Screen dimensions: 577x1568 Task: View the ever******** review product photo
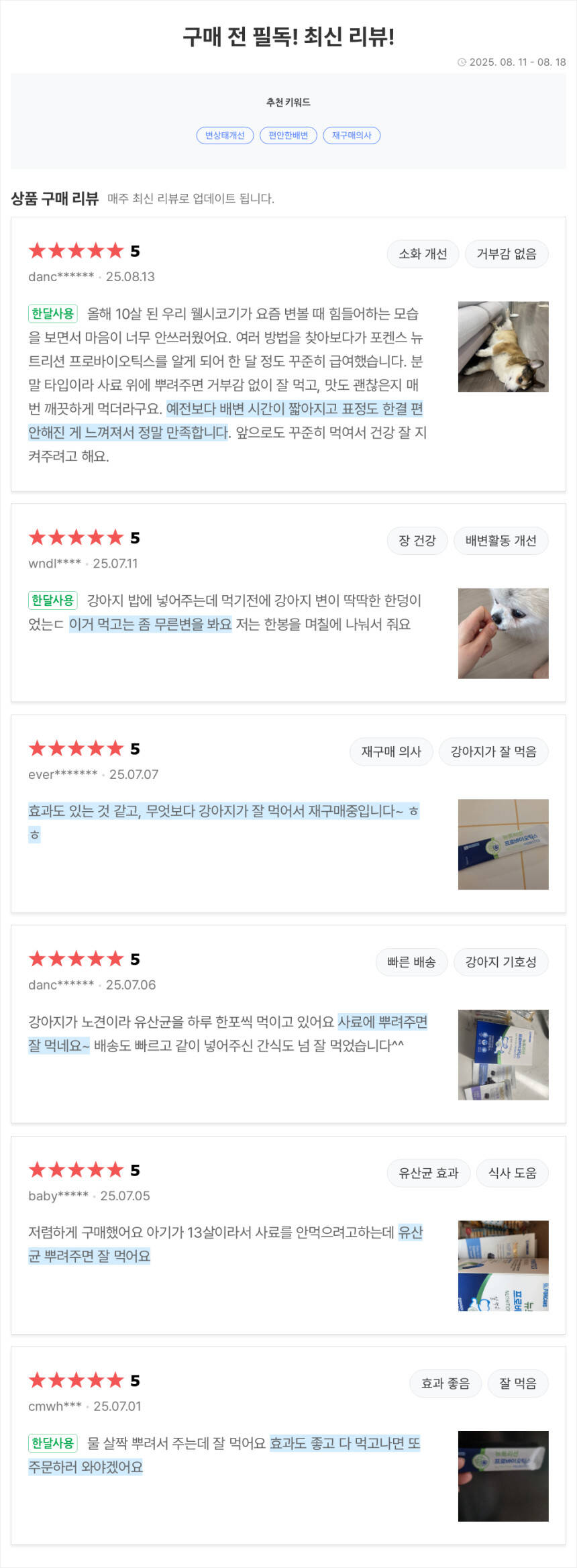503,844
